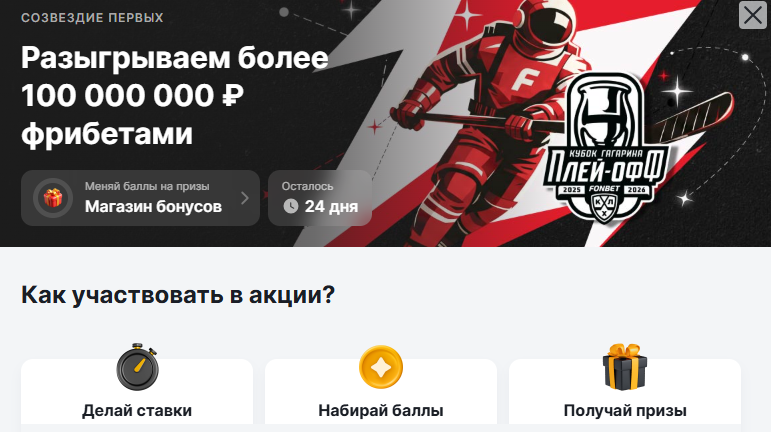Viewport: 771px width, 432px height.
Task: Click the Как участвовать в акции? heading
Action: (x=178, y=295)
